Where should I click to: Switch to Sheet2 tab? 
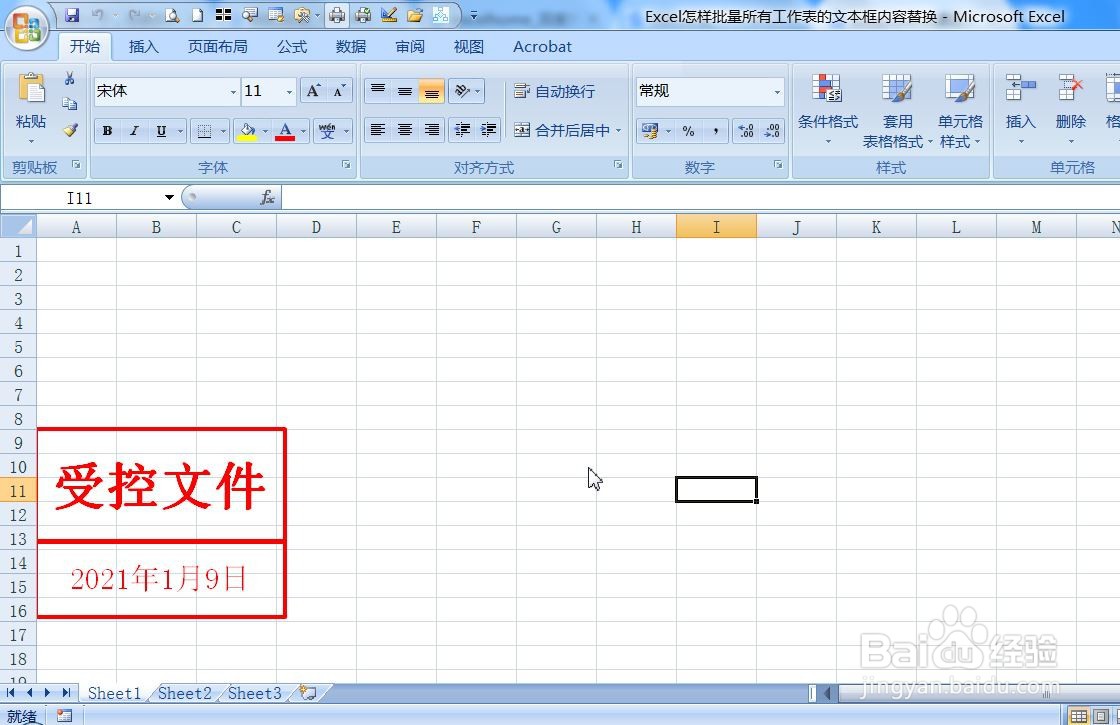pyautogui.click(x=184, y=693)
